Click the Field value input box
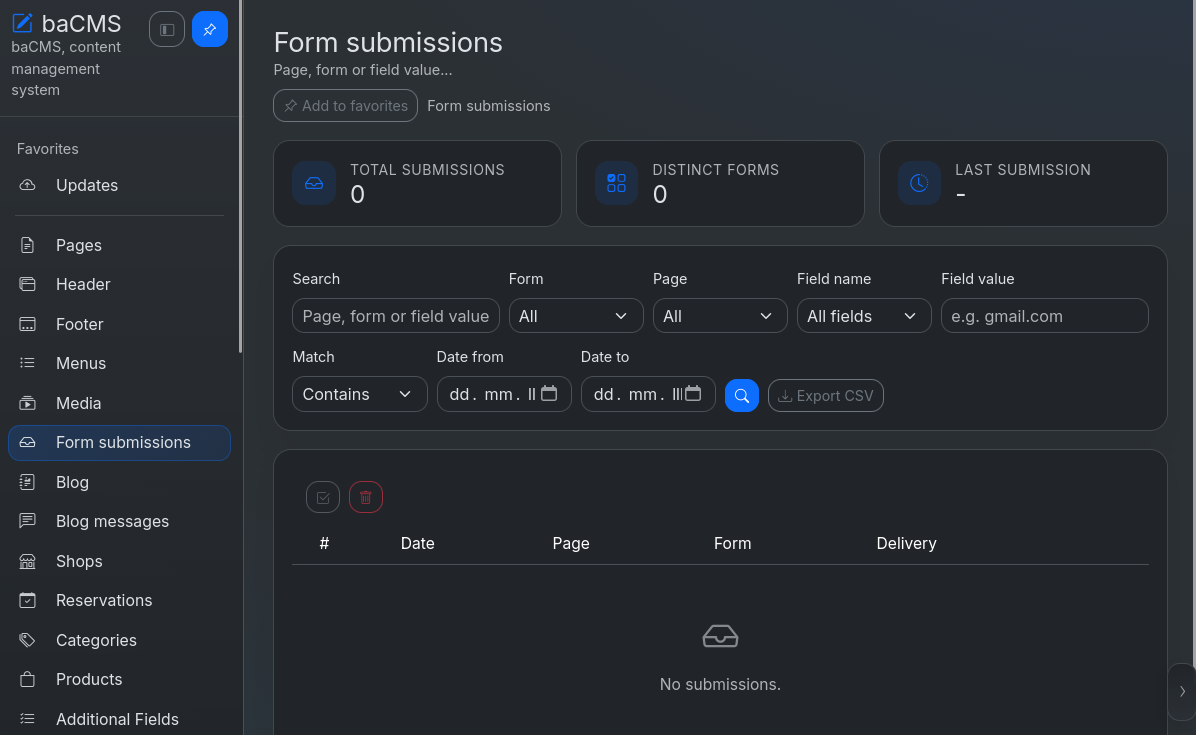 pyautogui.click(x=1045, y=316)
